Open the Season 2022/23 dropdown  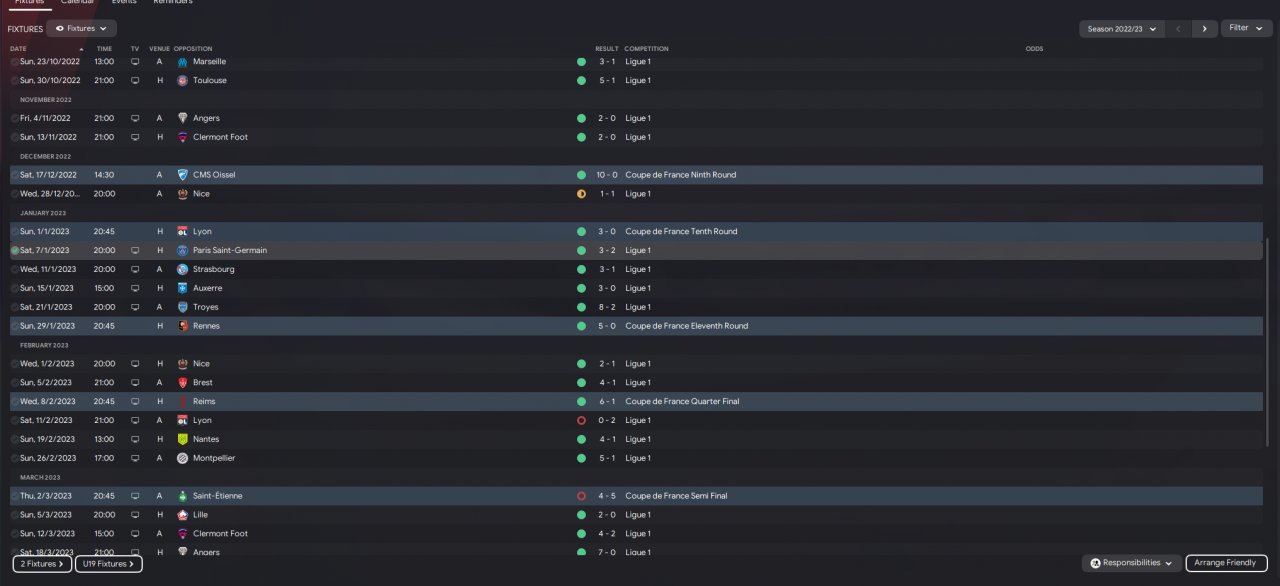click(1121, 29)
